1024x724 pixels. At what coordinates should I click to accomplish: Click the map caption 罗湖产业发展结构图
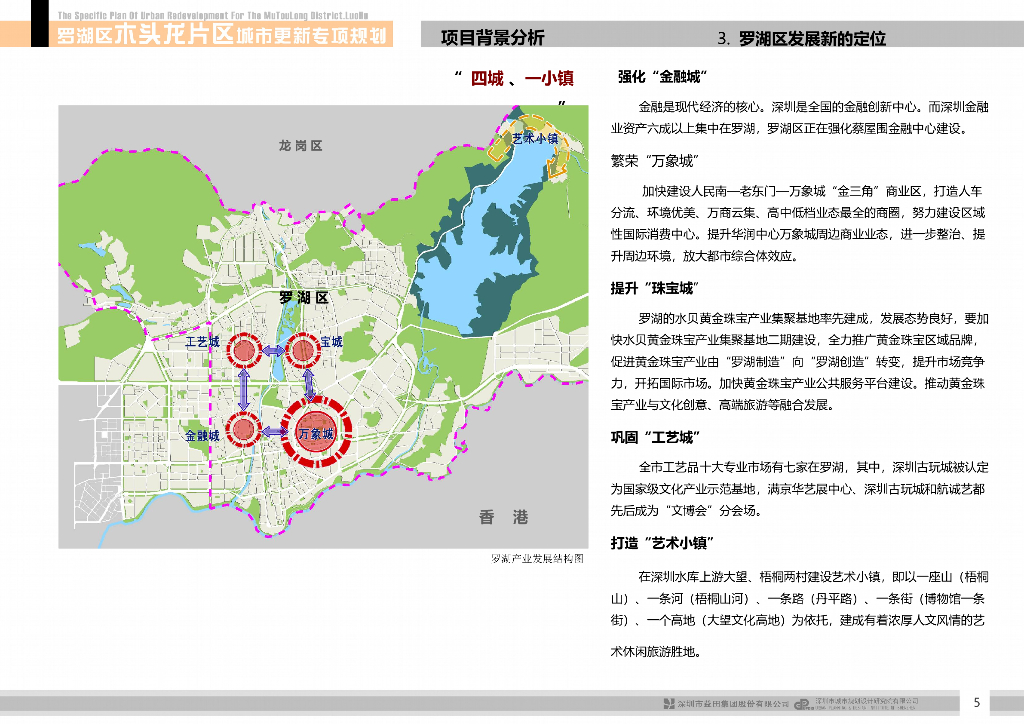coord(537,559)
